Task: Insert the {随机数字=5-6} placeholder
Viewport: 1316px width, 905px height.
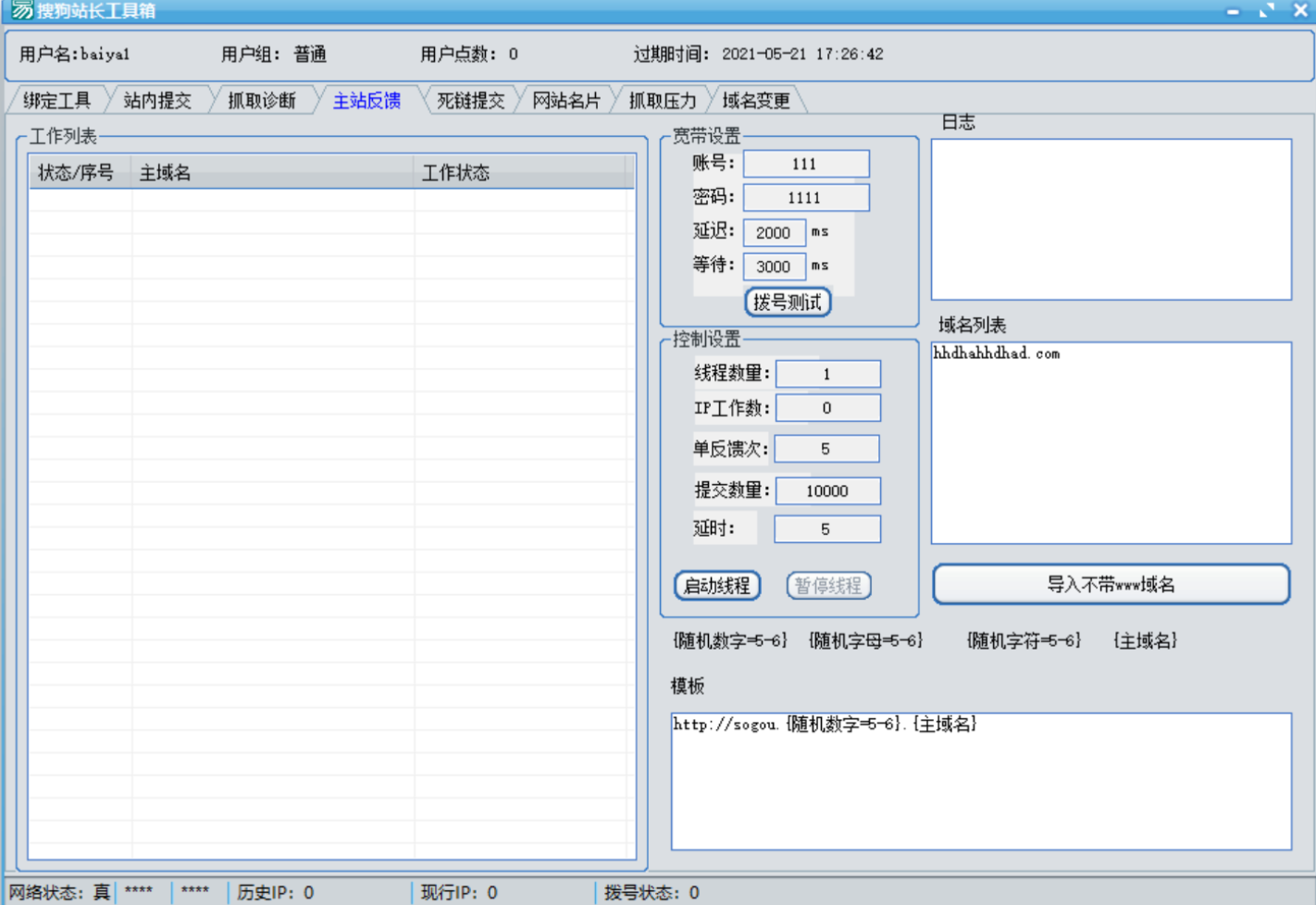Action: pos(730,640)
